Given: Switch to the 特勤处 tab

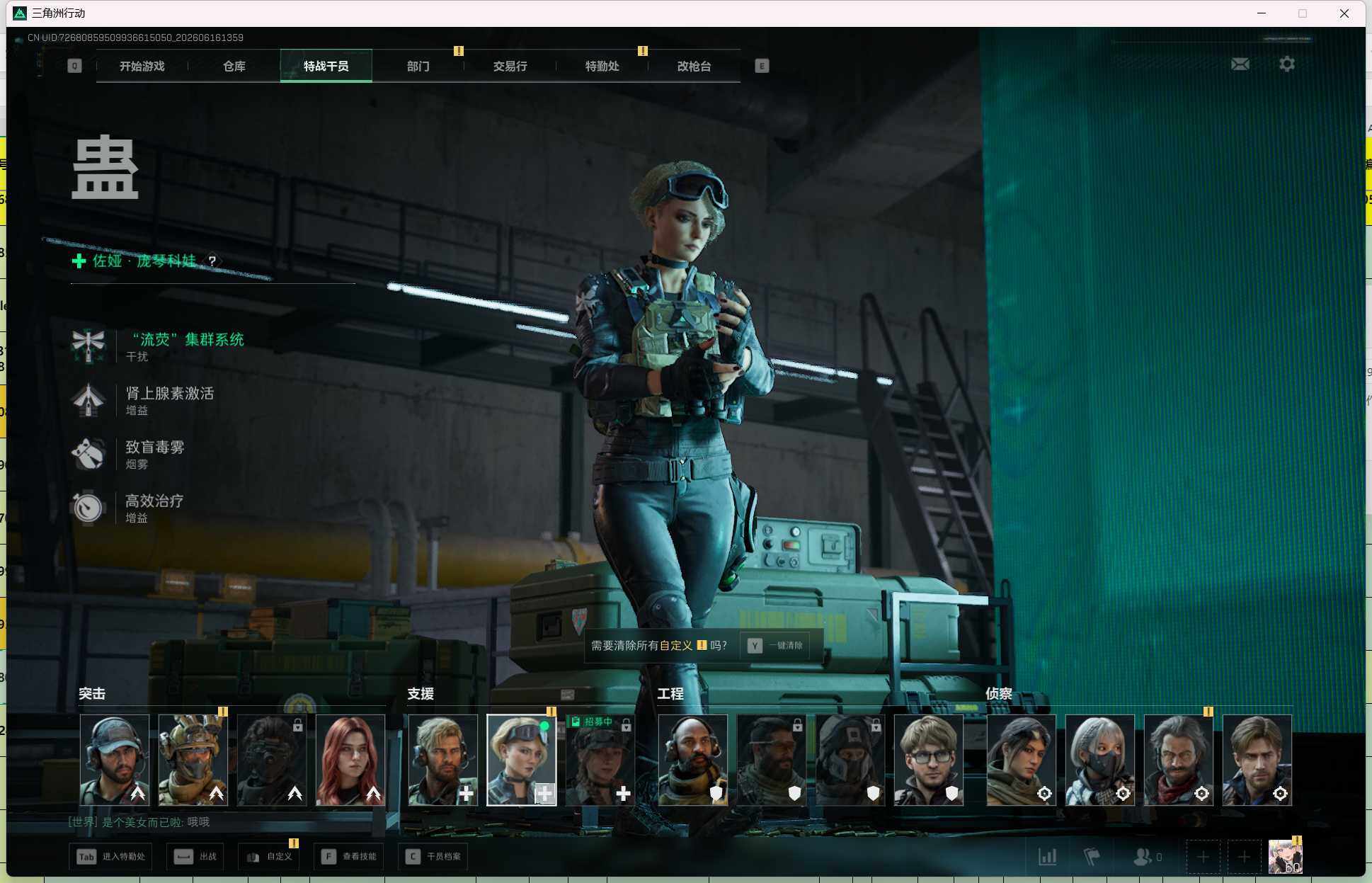Looking at the screenshot, I should tap(602, 66).
